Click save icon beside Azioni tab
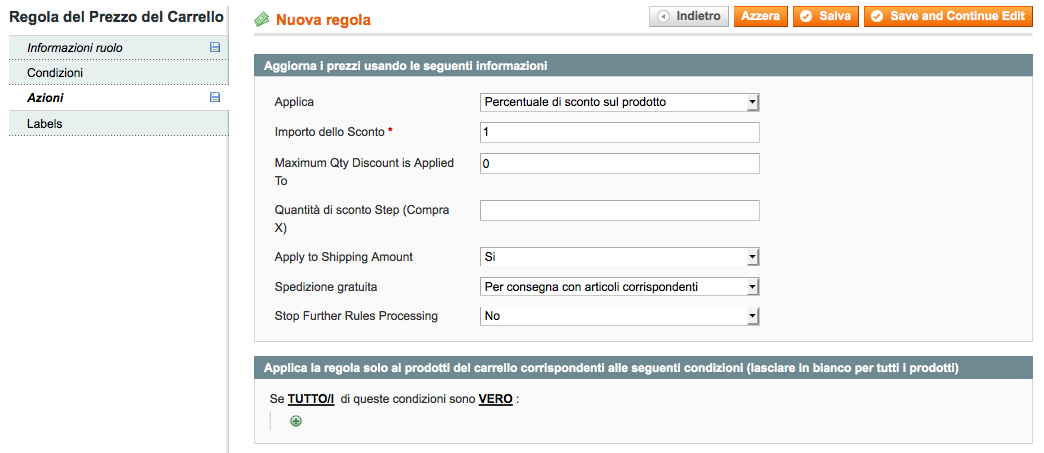The image size is (1044, 453). [215, 97]
